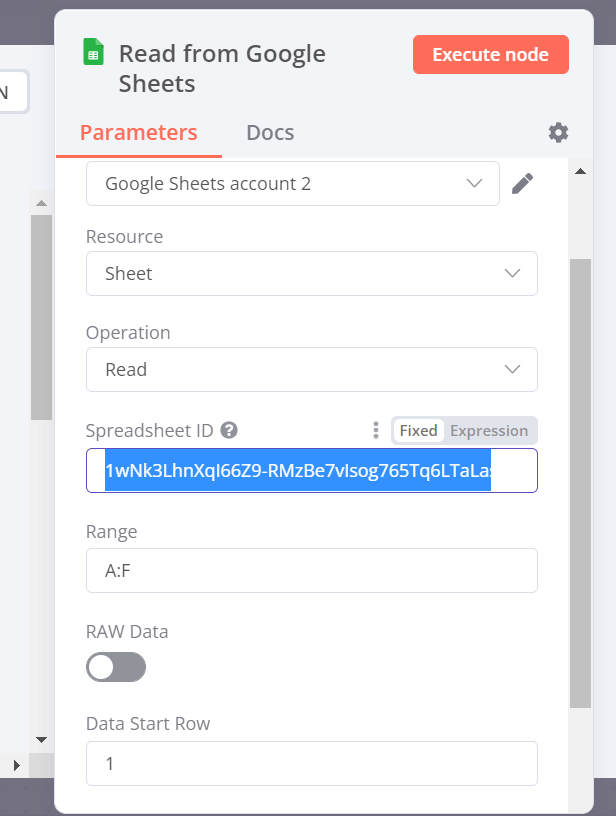This screenshot has height=816, width=616.
Task: Click the Google Sheets node icon
Action: 94,52
